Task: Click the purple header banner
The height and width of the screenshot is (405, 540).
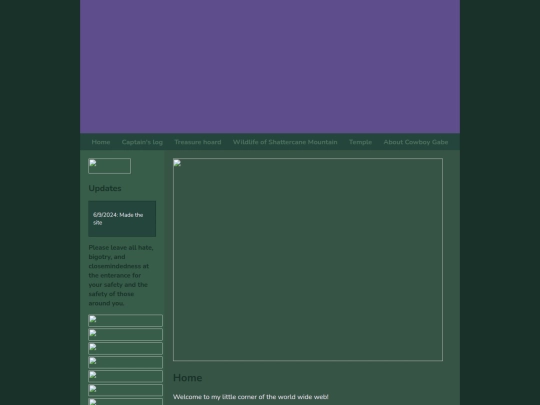Action: coord(270,66)
